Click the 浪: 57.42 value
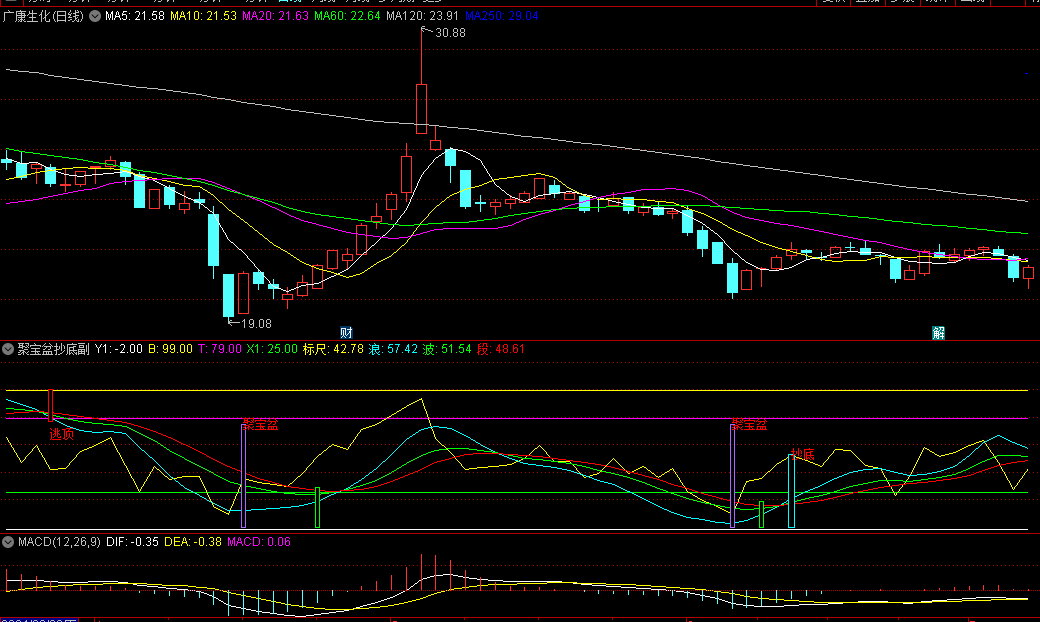Screen dimensions: 1040x622 393,349
